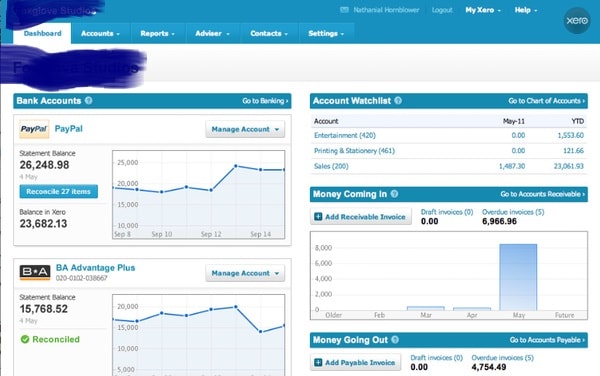Click plus icon on Add Payable Invoice
The image size is (600, 376).
318,362
